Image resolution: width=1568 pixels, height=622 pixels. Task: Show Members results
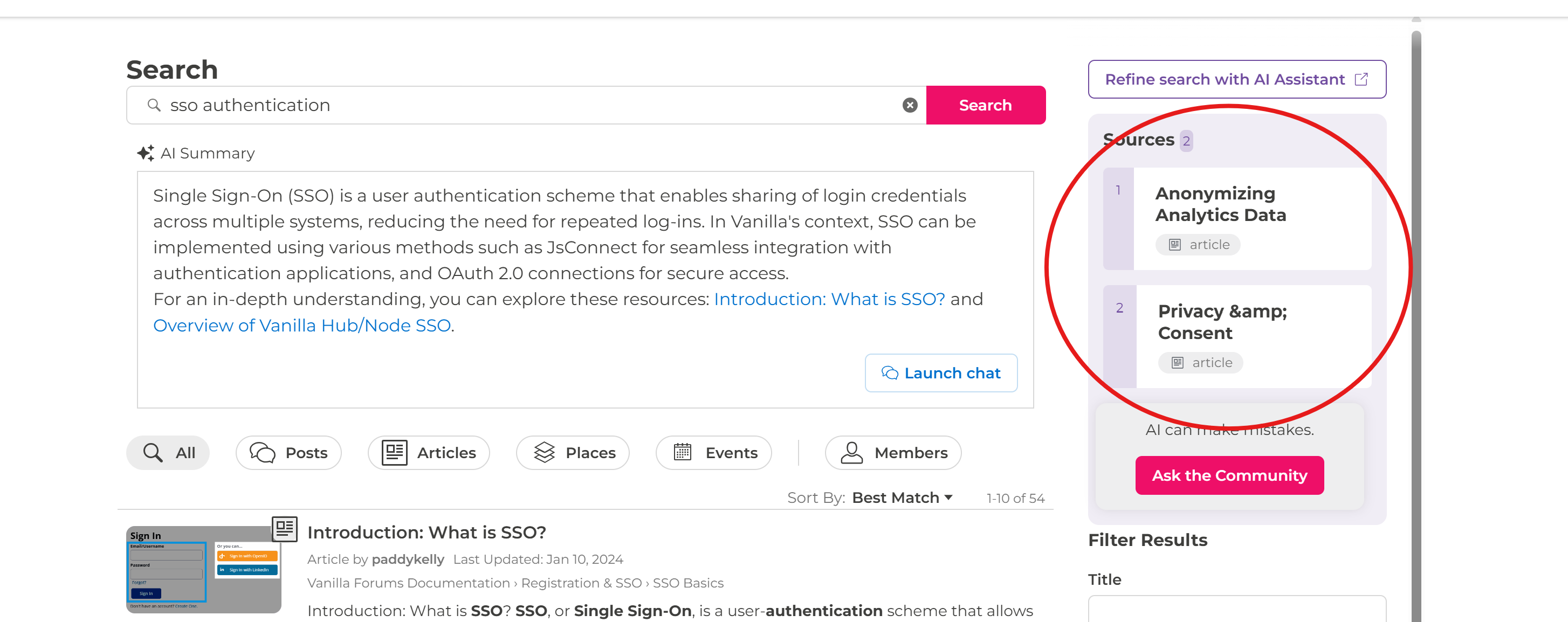[893, 453]
